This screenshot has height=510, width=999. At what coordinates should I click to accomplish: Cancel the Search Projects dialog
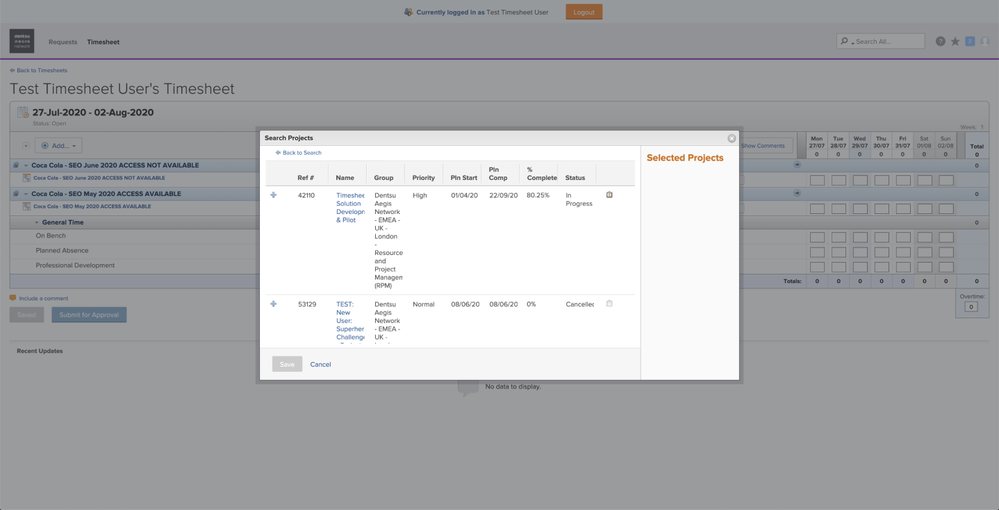[x=320, y=364]
